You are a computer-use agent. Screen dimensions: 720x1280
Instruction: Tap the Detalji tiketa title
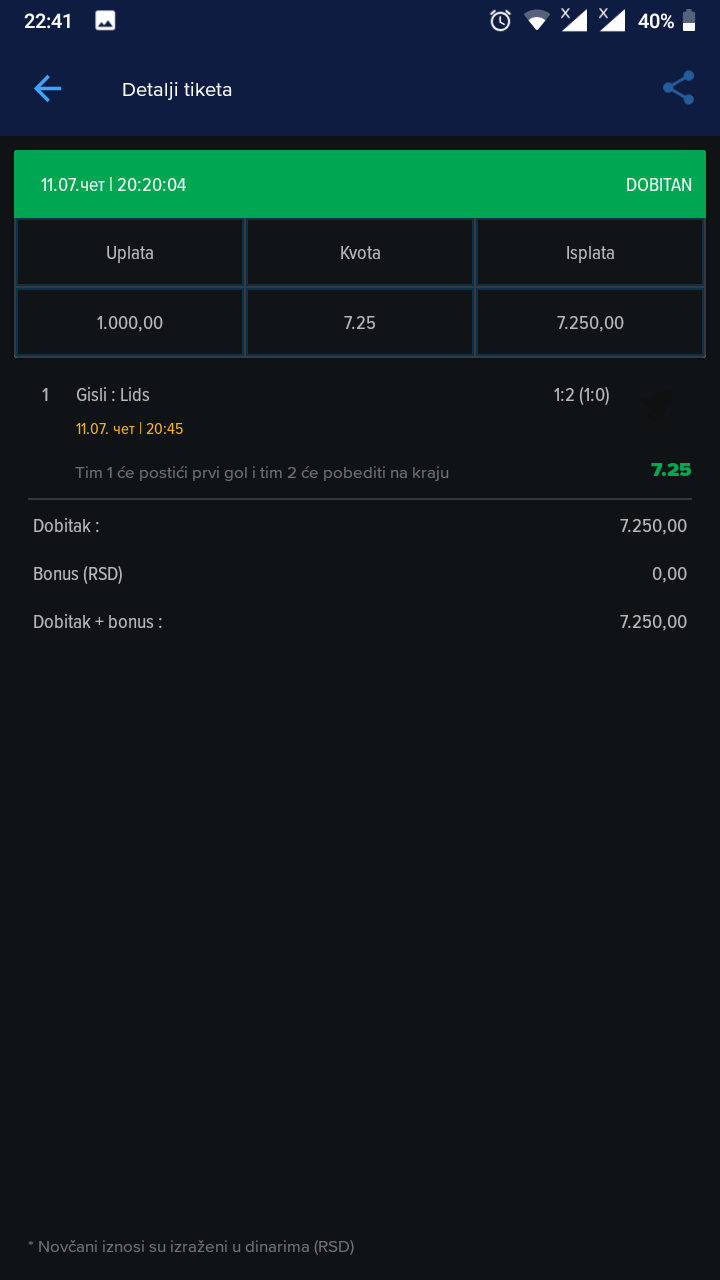177,90
